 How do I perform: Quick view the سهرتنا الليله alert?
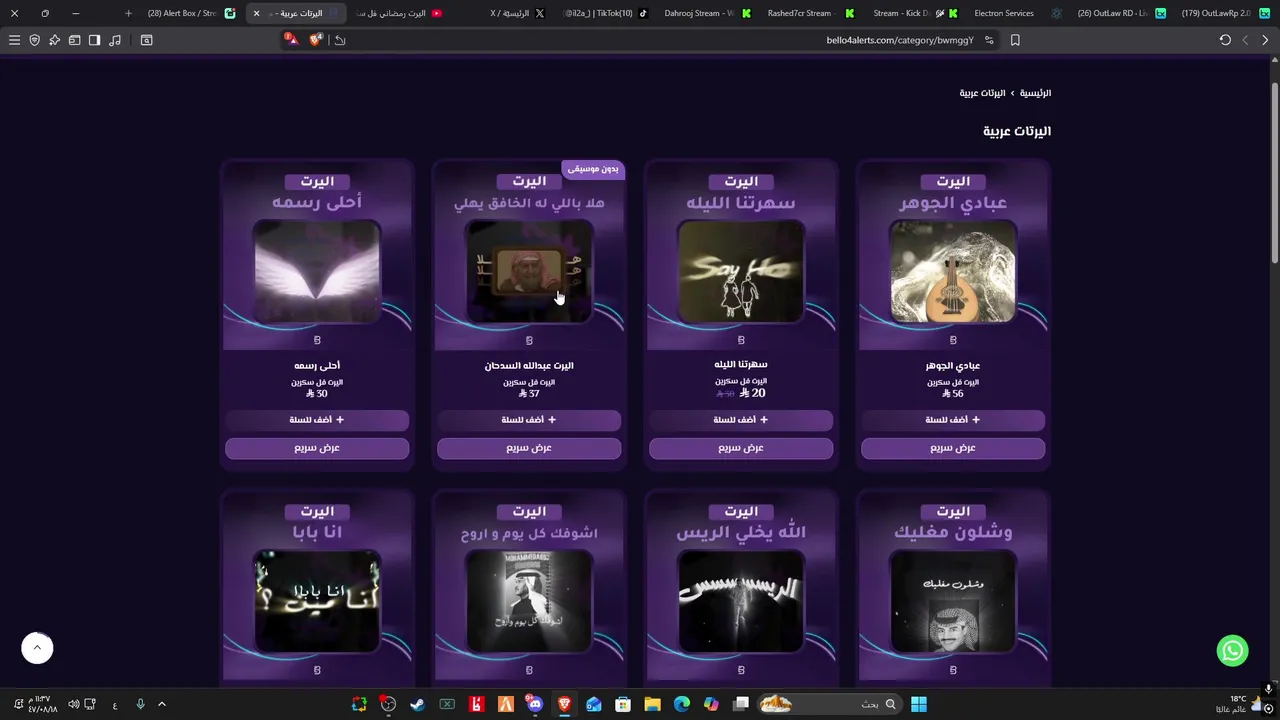[x=741, y=448]
